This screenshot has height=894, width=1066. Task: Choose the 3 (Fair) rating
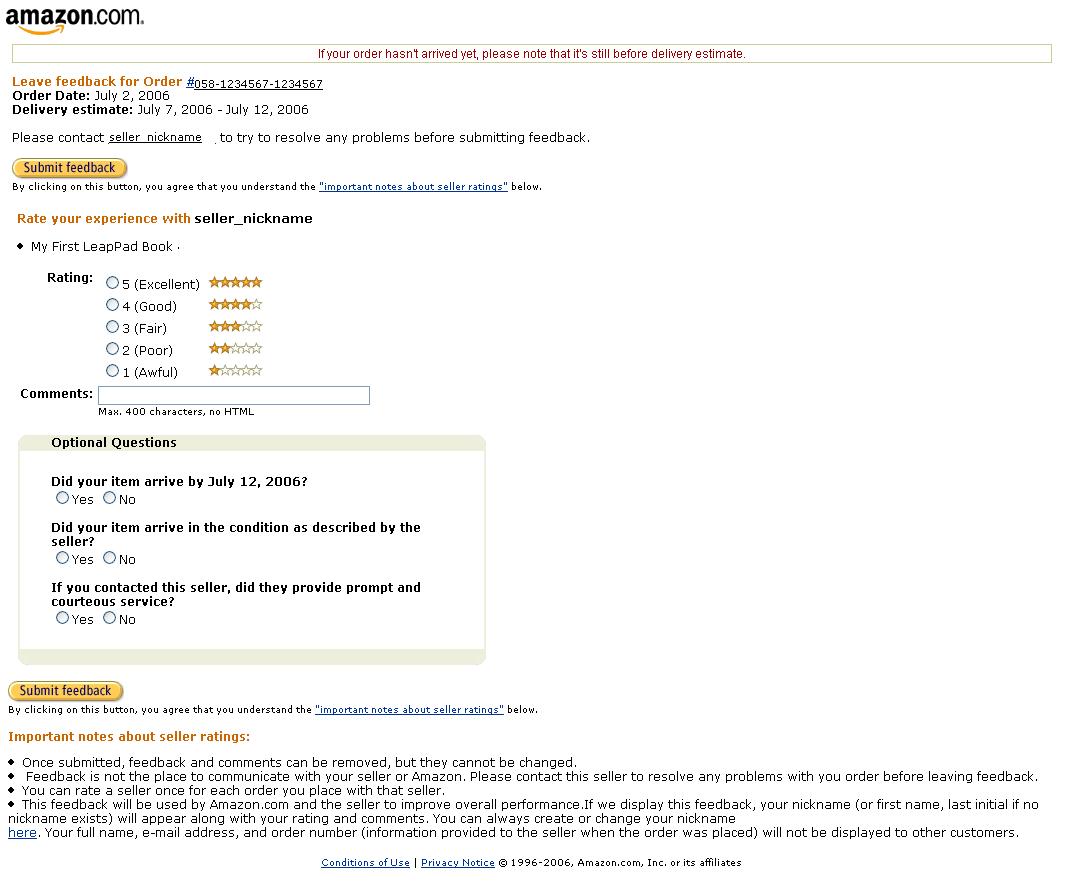112,327
